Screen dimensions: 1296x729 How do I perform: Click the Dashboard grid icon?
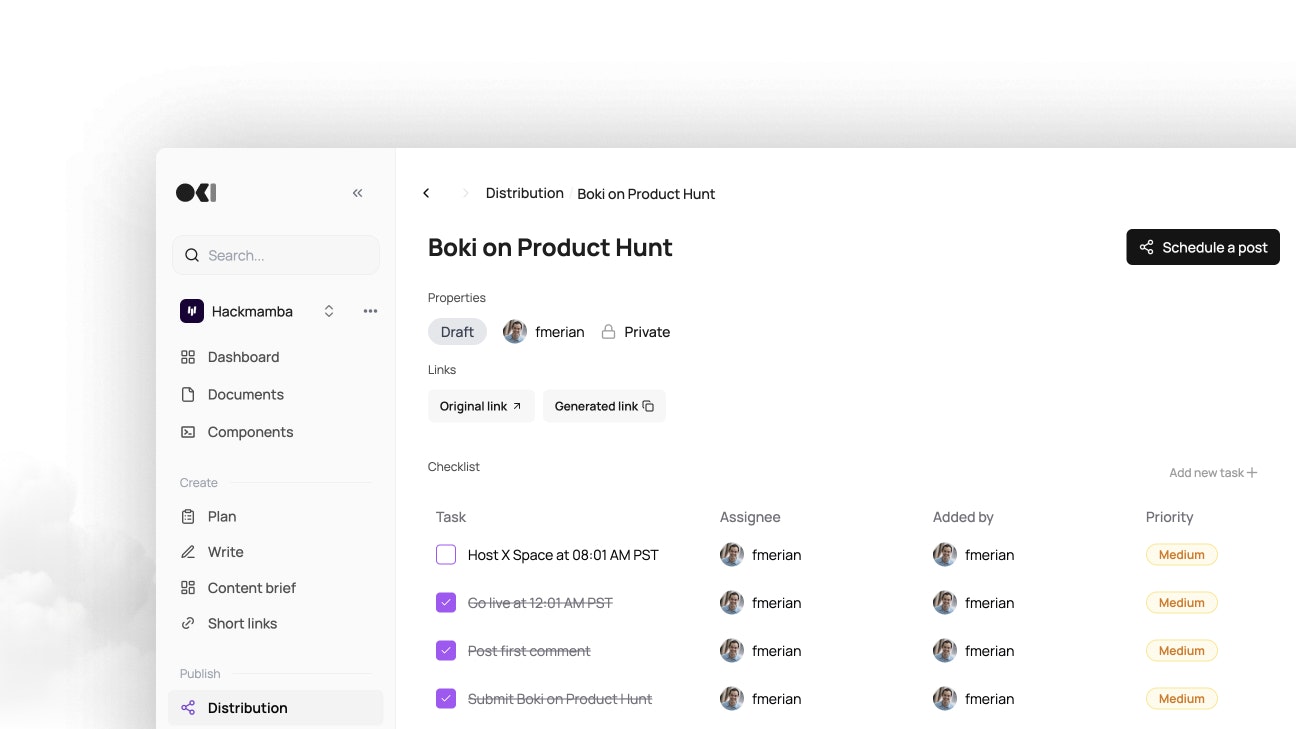click(x=188, y=357)
